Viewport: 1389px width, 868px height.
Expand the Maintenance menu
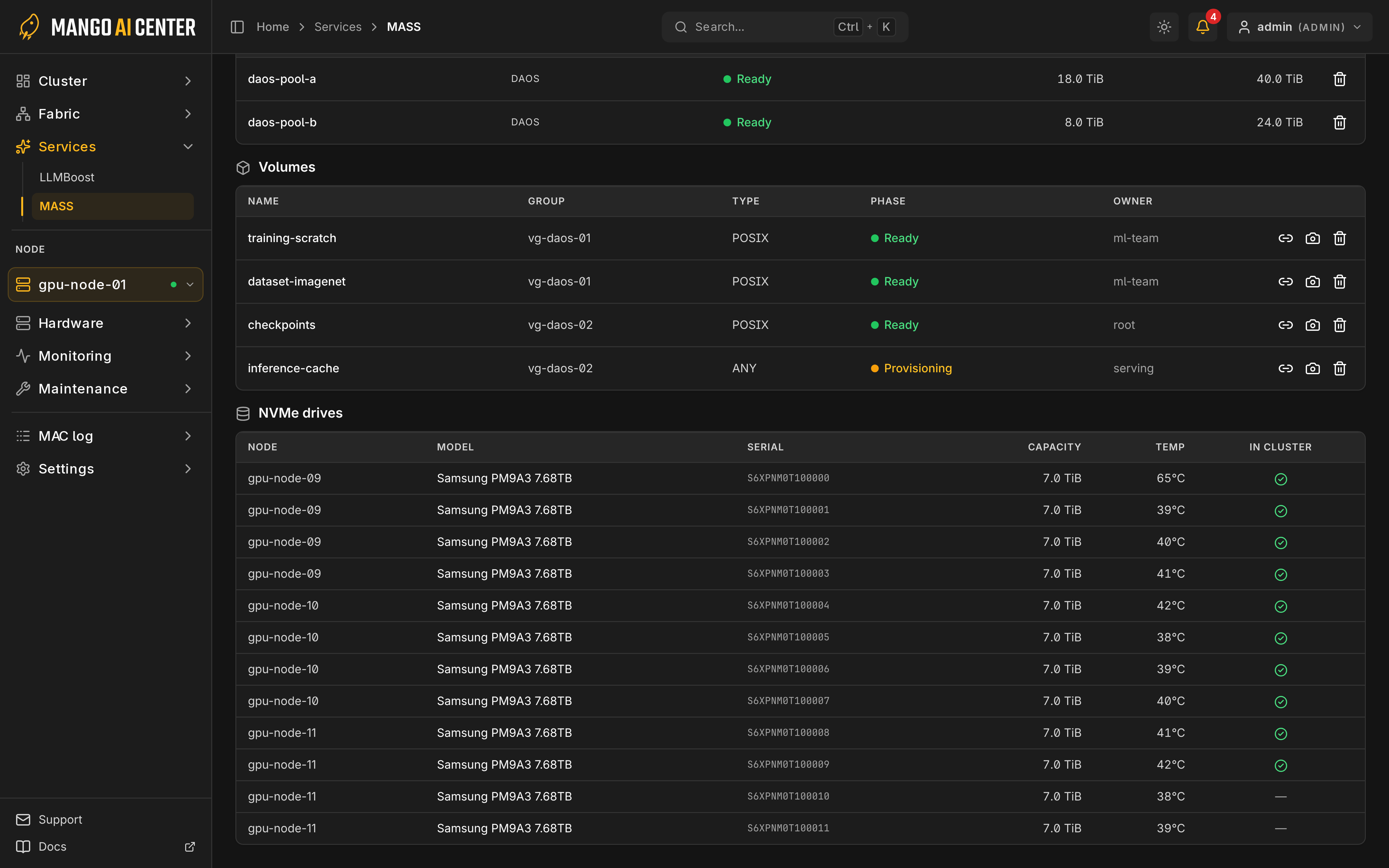click(x=105, y=389)
